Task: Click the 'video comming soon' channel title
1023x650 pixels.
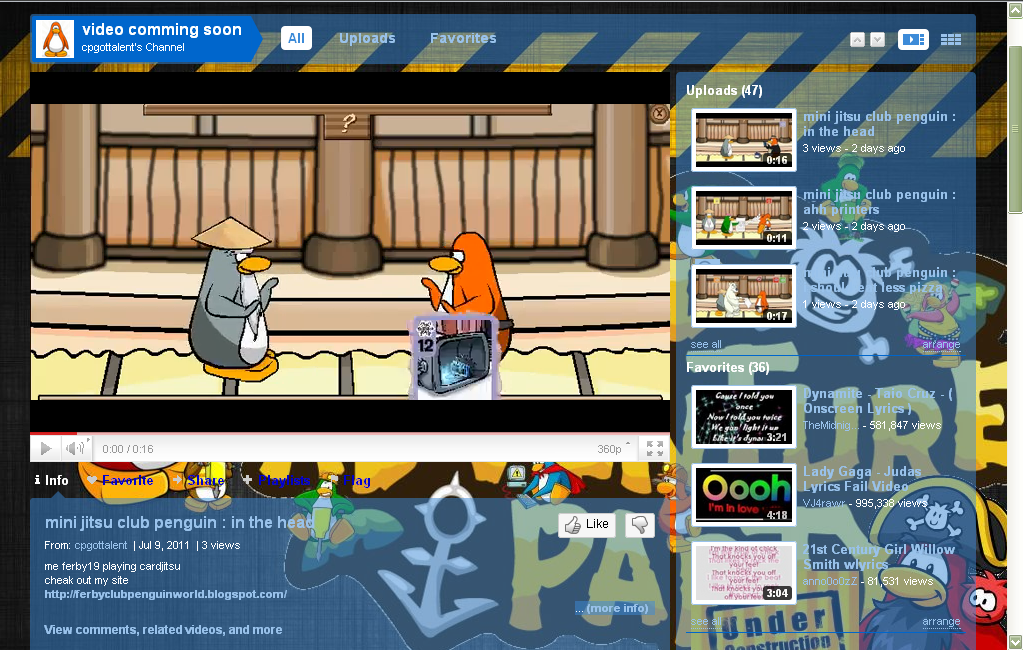Action: (162, 29)
